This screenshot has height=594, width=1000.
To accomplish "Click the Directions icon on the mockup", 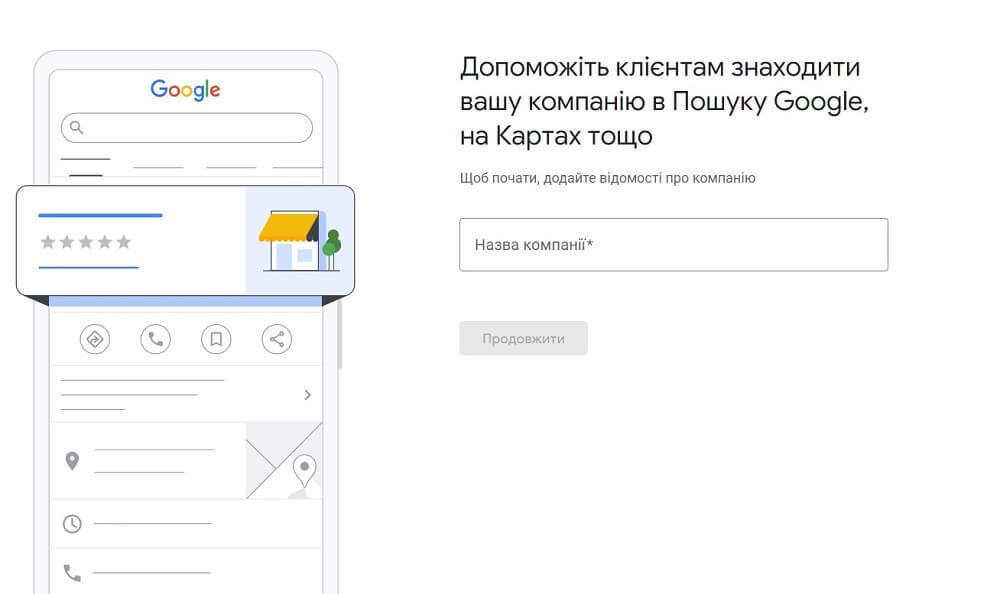I will [x=95, y=339].
